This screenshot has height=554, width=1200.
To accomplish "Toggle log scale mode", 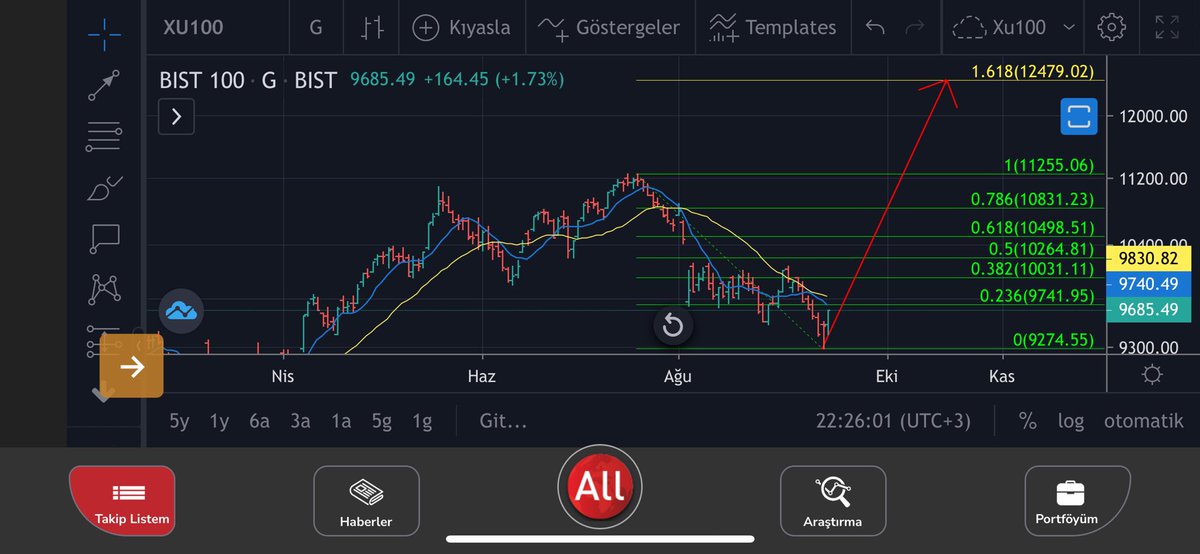I will pos(1071,421).
